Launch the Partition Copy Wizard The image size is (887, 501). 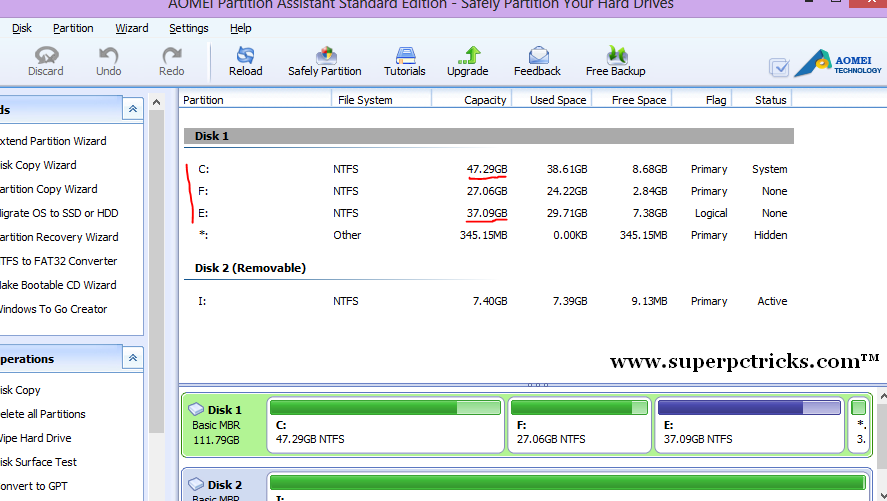(x=49, y=189)
